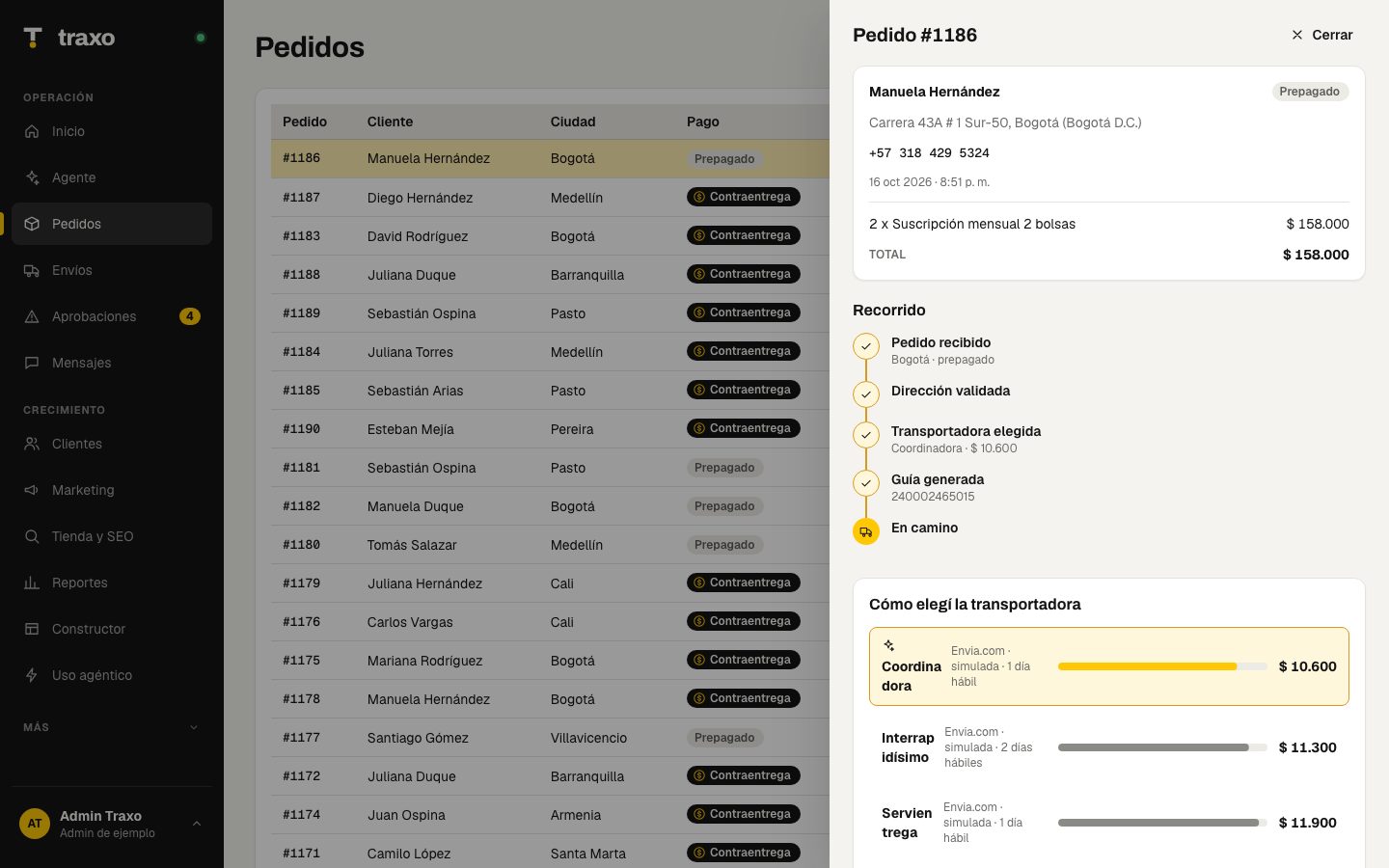
Task: Open the Uso agéntico lightning icon
Action: [x=32, y=675]
